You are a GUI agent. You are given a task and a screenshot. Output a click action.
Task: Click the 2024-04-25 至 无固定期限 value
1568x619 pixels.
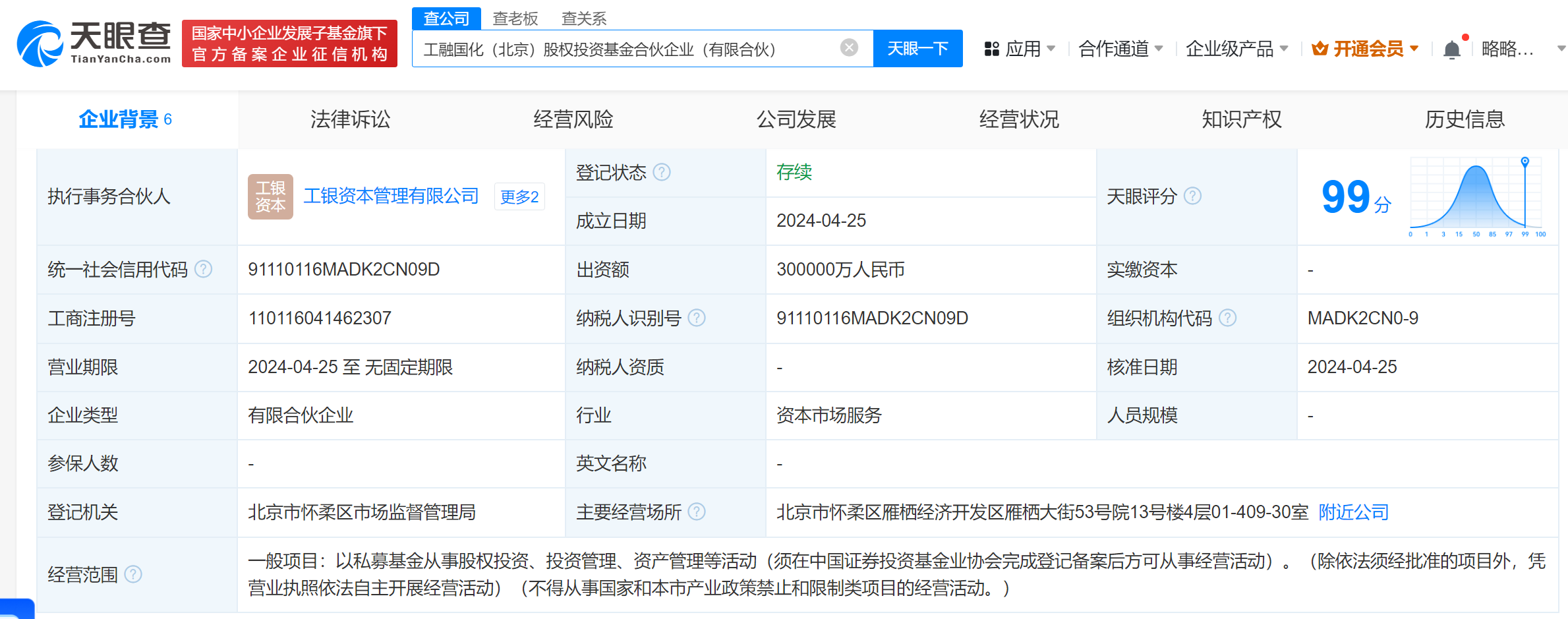pos(351,367)
